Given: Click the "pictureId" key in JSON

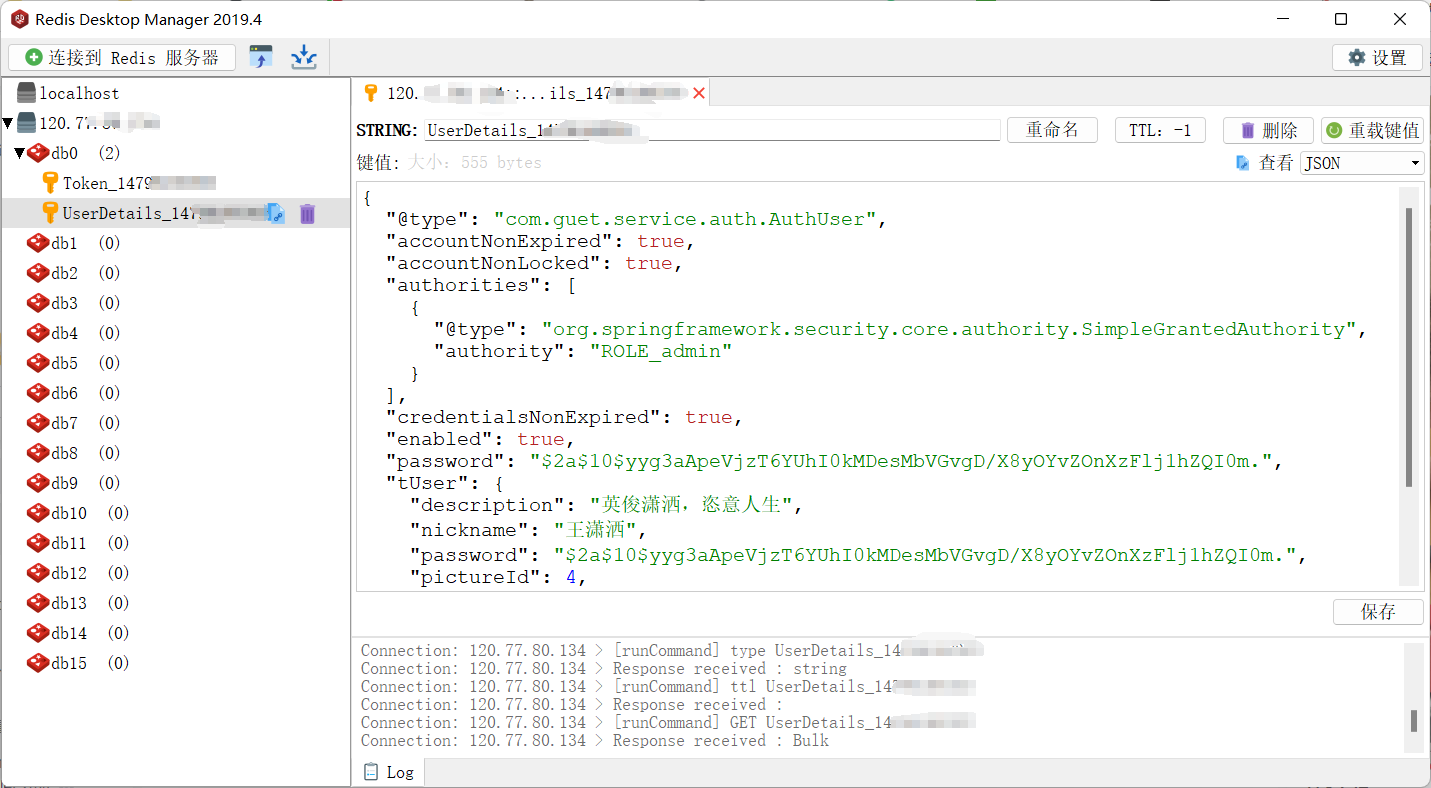Looking at the screenshot, I should pos(476,577).
